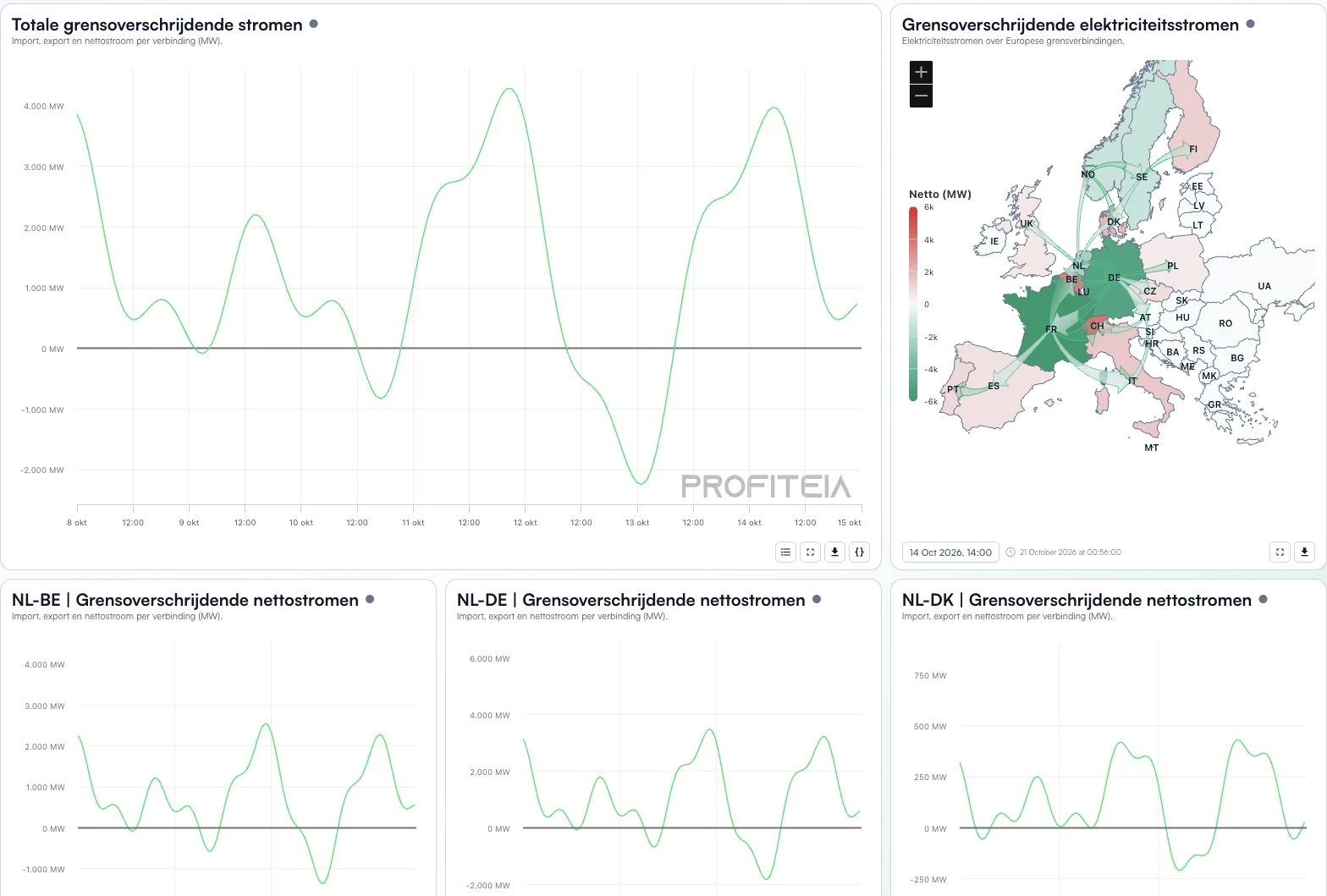Click '8 okt' on total chart x-axis

tap(77, 523)
